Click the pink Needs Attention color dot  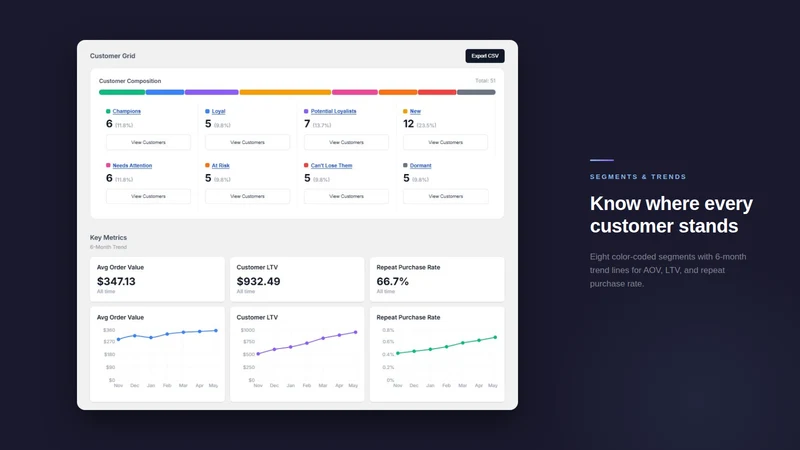108,165
